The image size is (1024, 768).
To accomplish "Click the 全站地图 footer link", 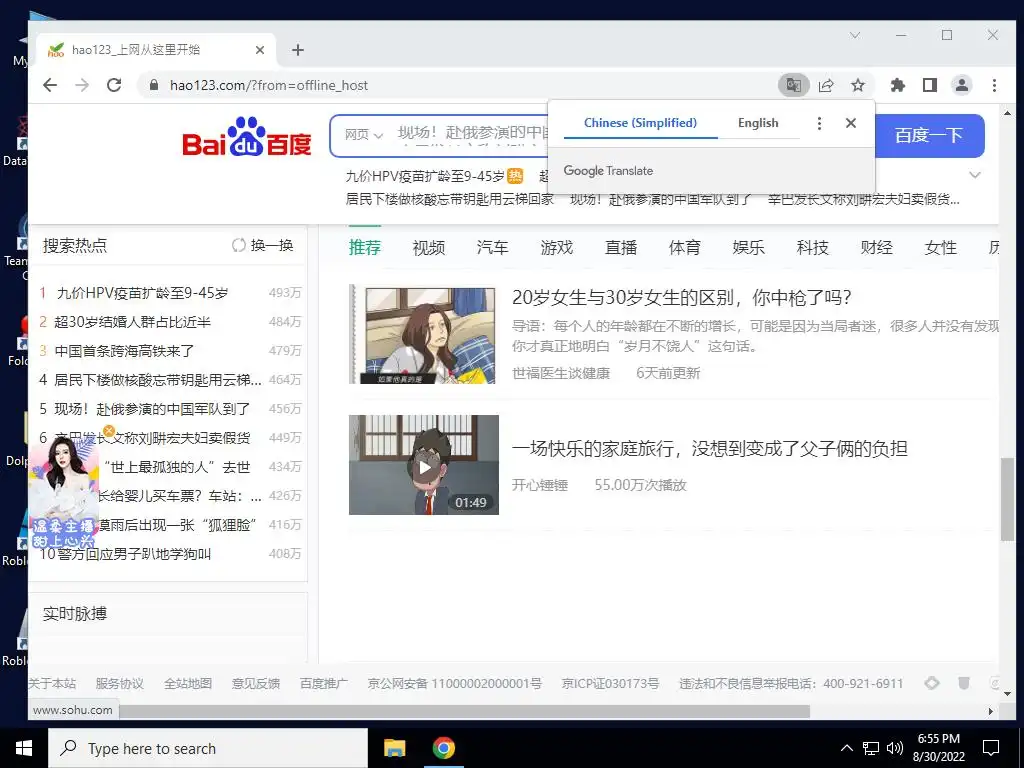I will (x=188, y=683).
